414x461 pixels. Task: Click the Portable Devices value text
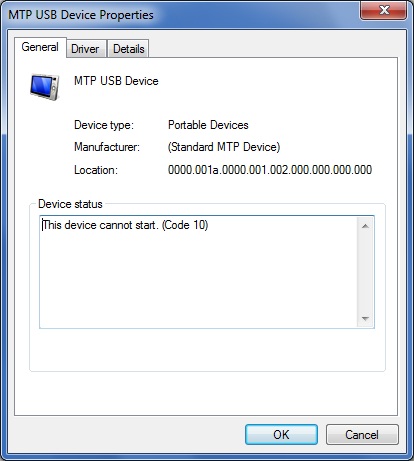[x=208, y=125]
